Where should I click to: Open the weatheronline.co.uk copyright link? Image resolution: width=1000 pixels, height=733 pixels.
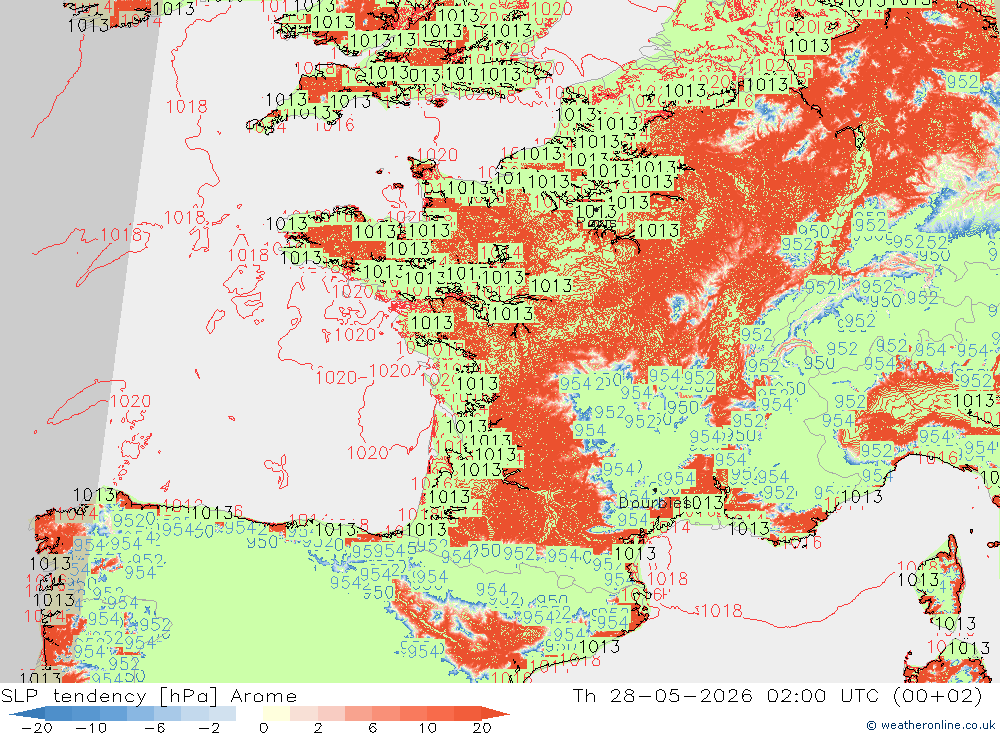pyautogui.click(x=930, y=725)
